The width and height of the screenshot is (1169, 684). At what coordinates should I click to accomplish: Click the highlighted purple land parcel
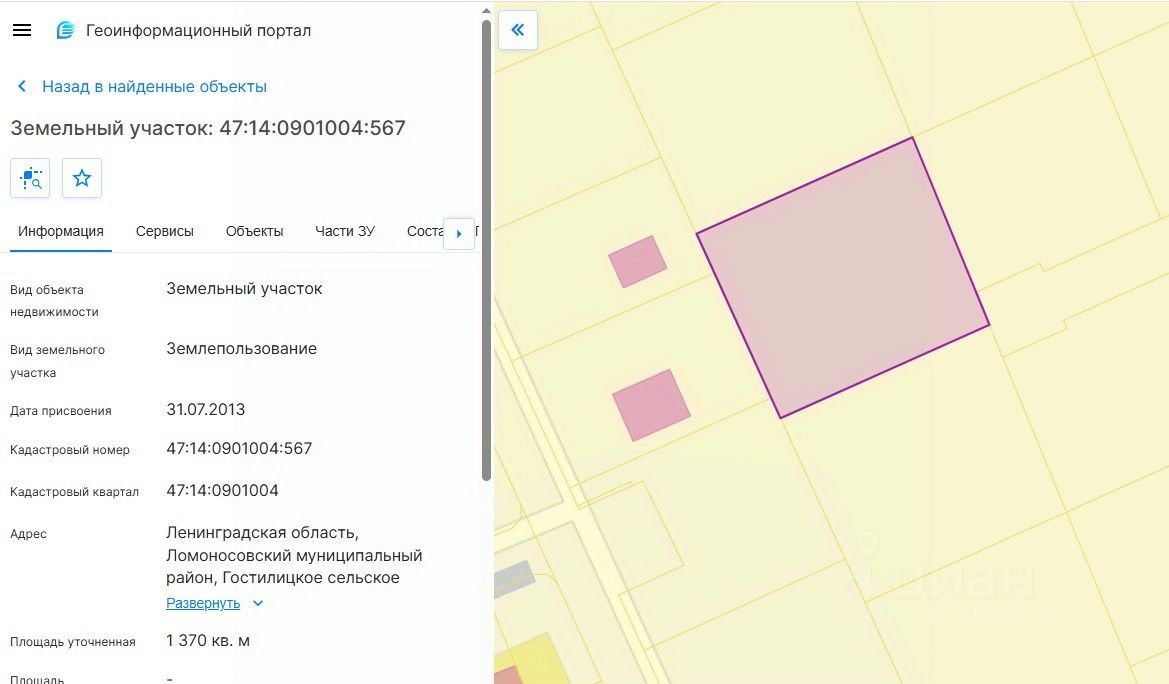[843, 277]
